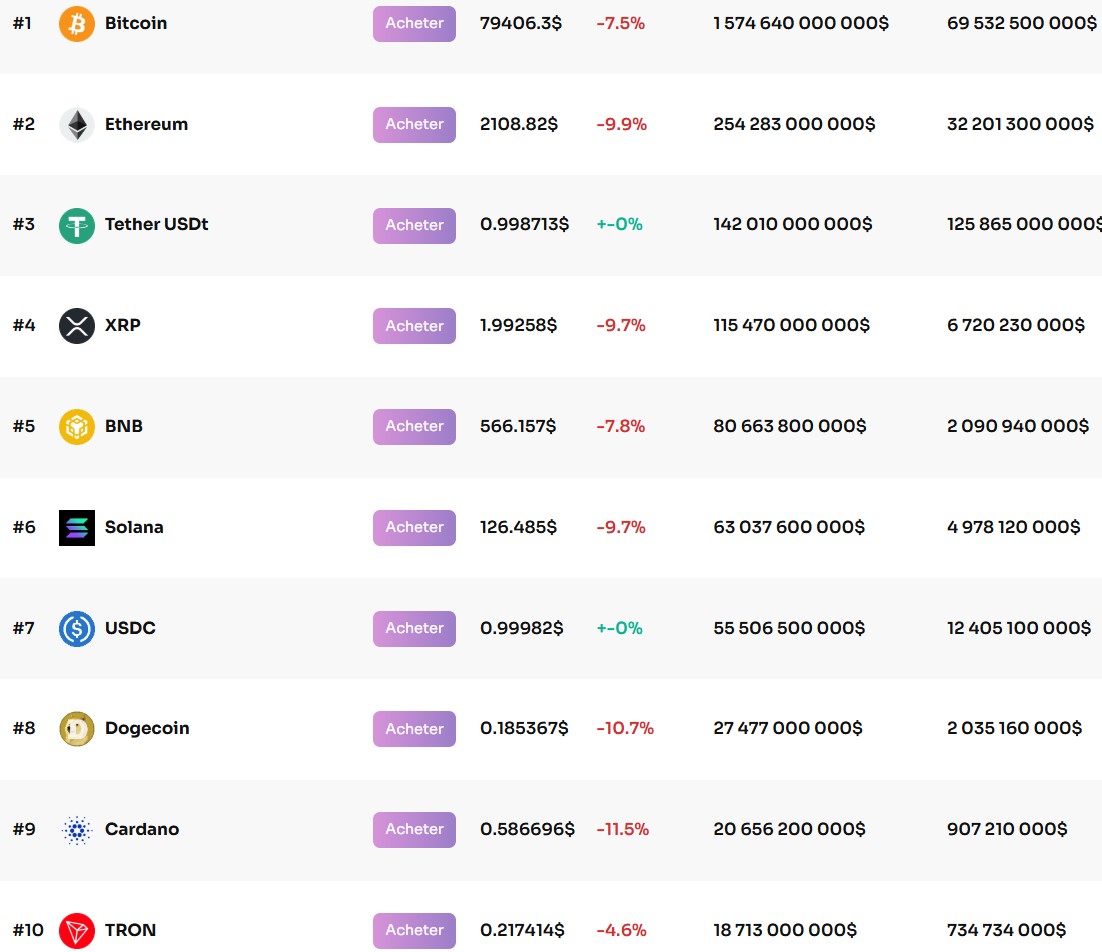This screenshot has width=1102, height=952.
Task: Click the Ethereum logo icon
Action: 76,124
